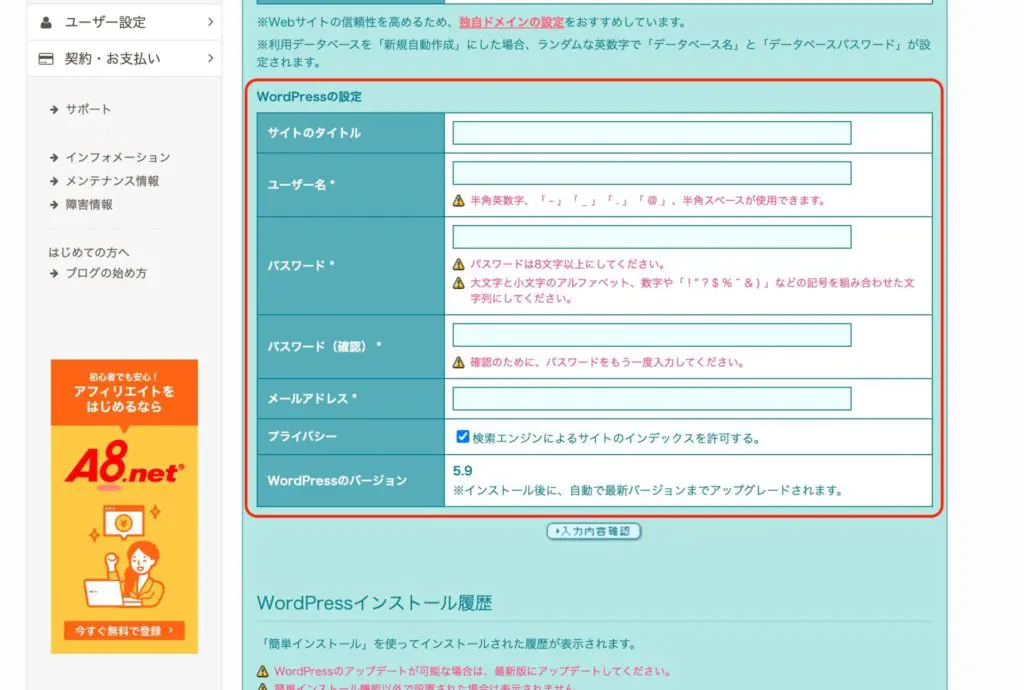Expand the ユーザー設定 menu chevron
1024x690 pixels.
point(210,22)
